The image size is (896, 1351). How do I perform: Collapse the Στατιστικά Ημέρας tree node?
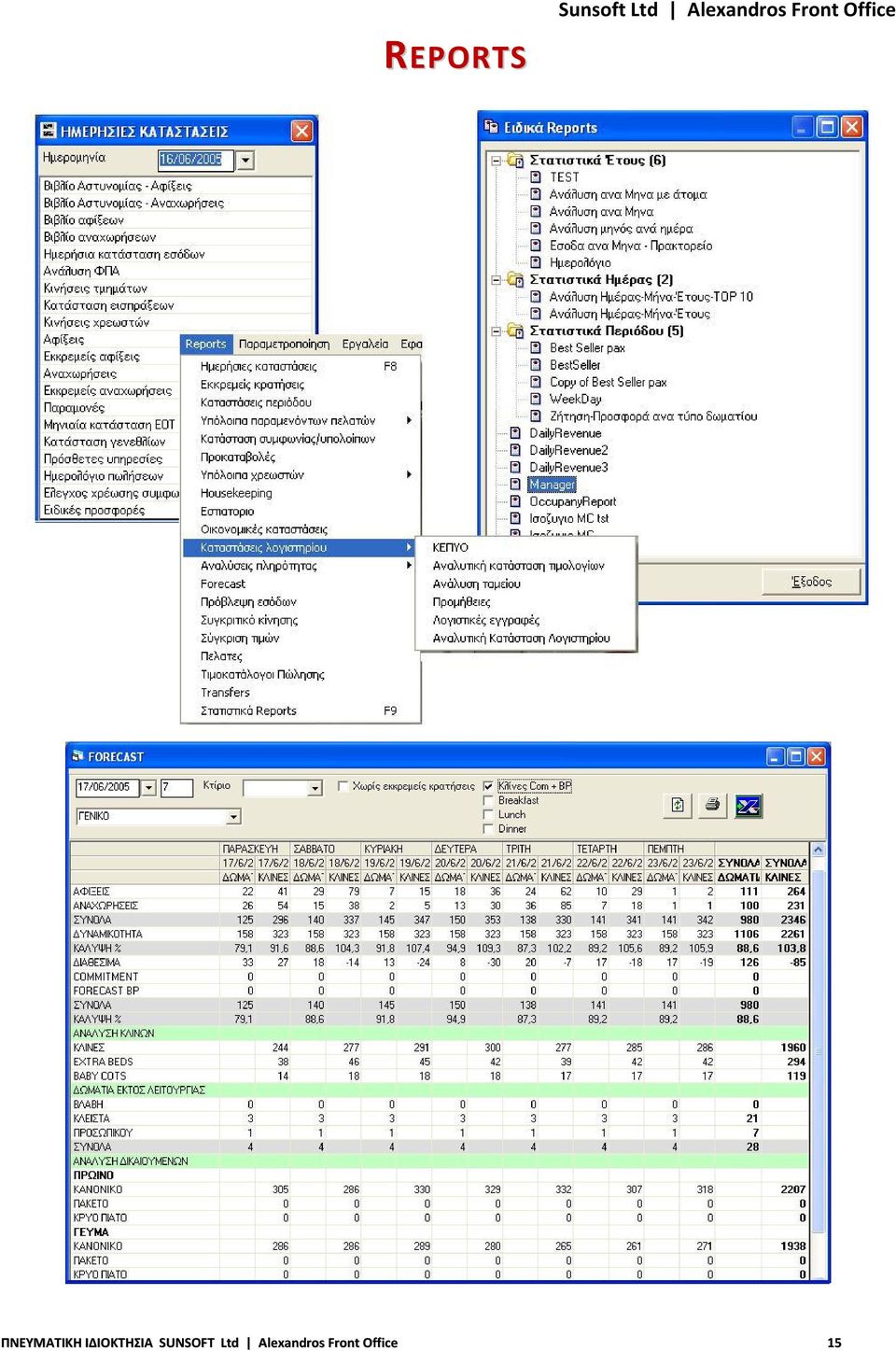click(497, 280)
